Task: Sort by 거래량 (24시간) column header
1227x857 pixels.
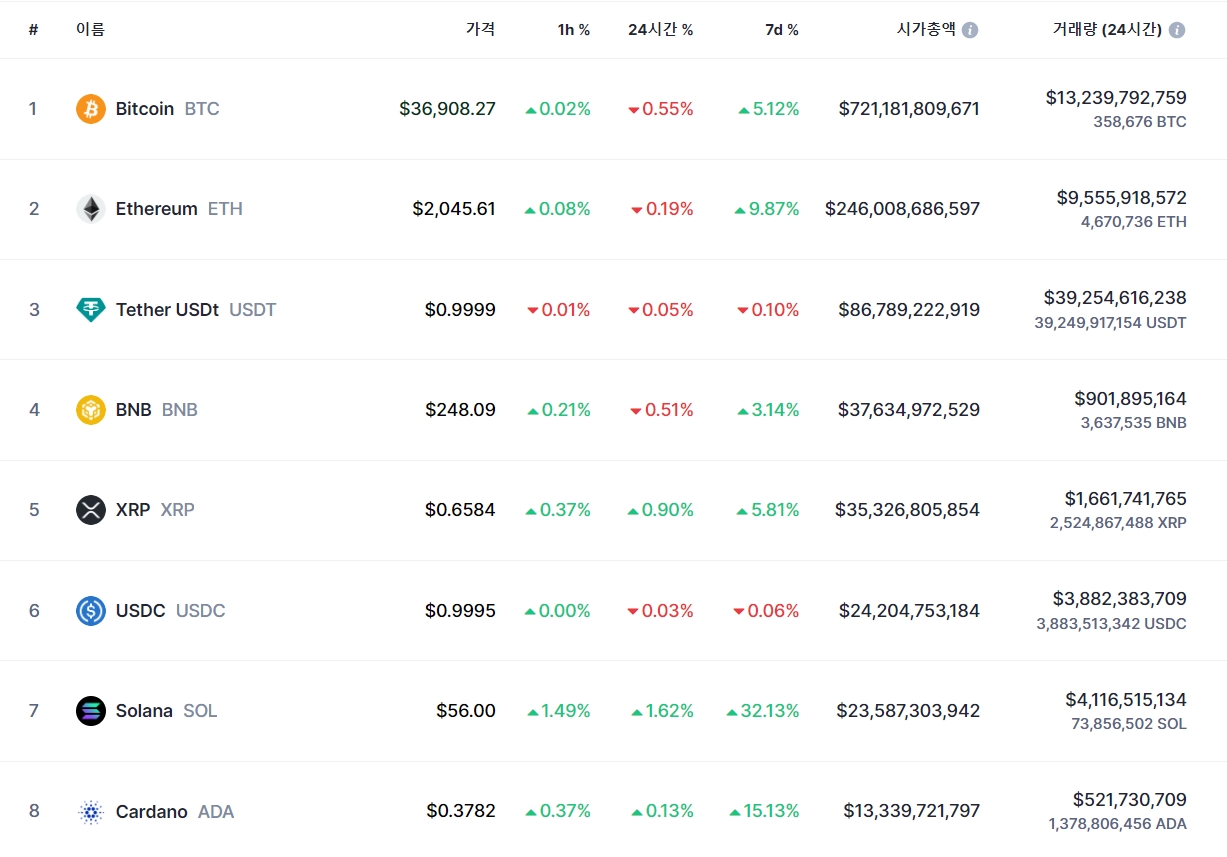Action: click(1107, 30)
